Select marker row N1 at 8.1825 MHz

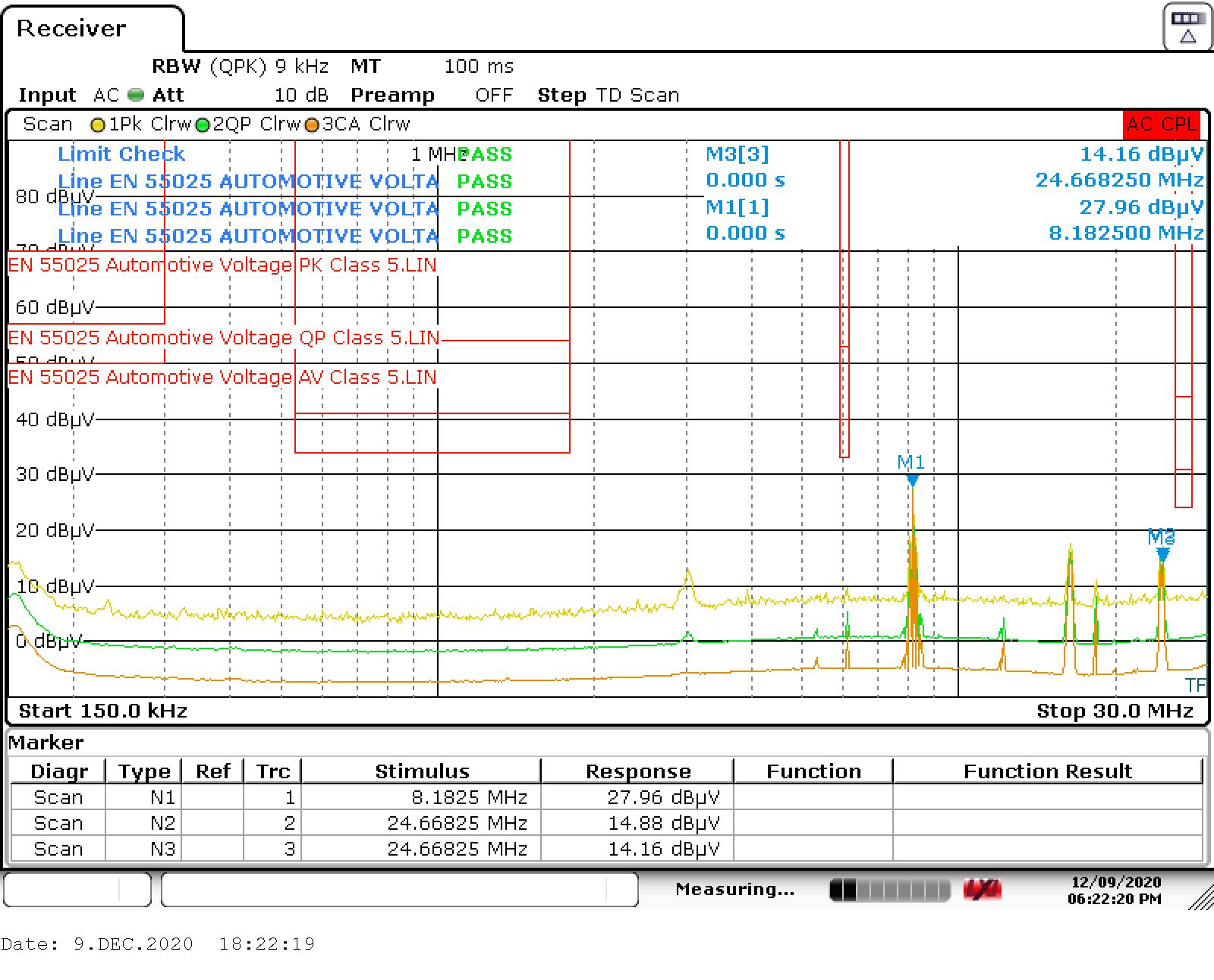607,797
